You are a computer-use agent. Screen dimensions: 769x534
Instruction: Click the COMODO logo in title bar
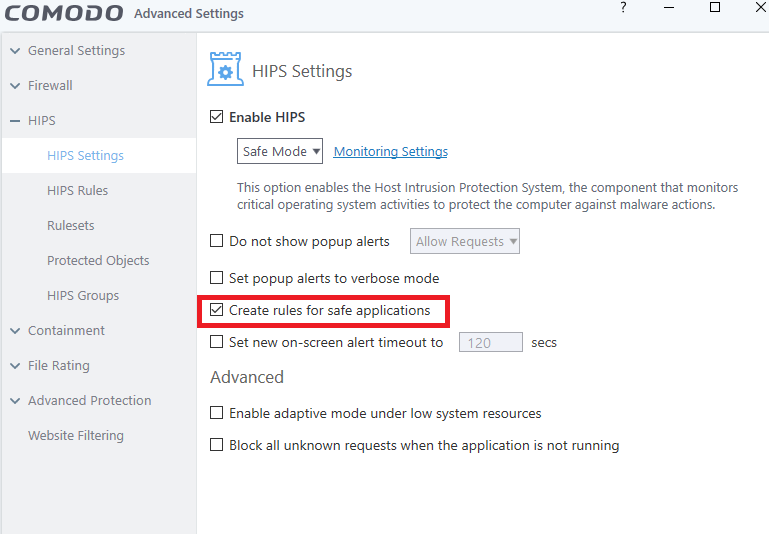[62, 13]
